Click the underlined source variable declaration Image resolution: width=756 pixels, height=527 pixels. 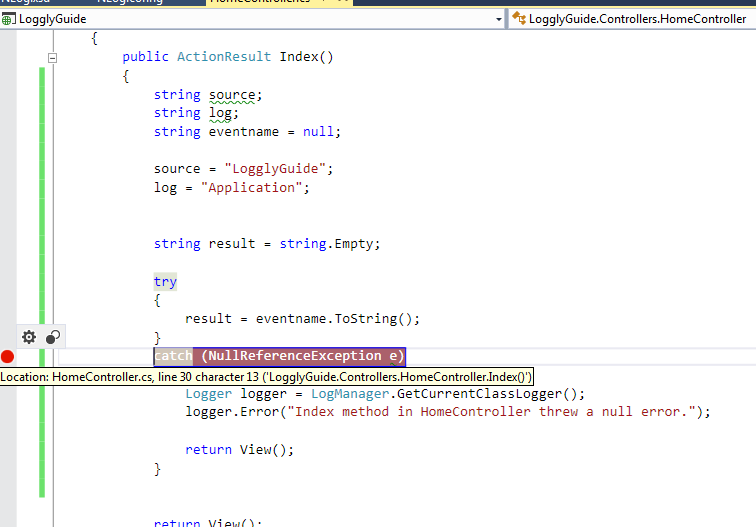(233, 95)
